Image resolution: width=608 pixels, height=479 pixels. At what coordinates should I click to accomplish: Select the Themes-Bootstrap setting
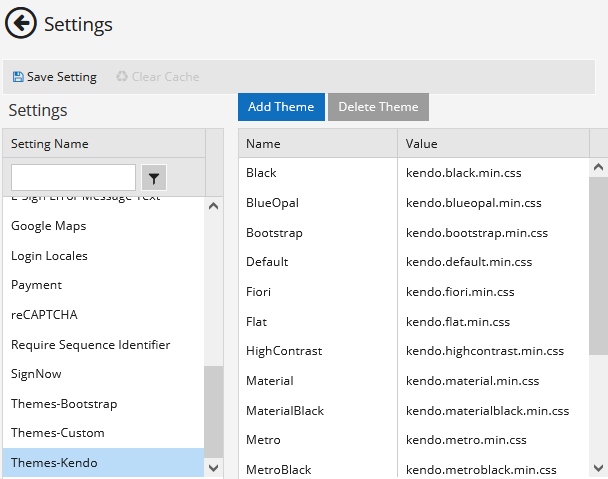coord(64,404)
